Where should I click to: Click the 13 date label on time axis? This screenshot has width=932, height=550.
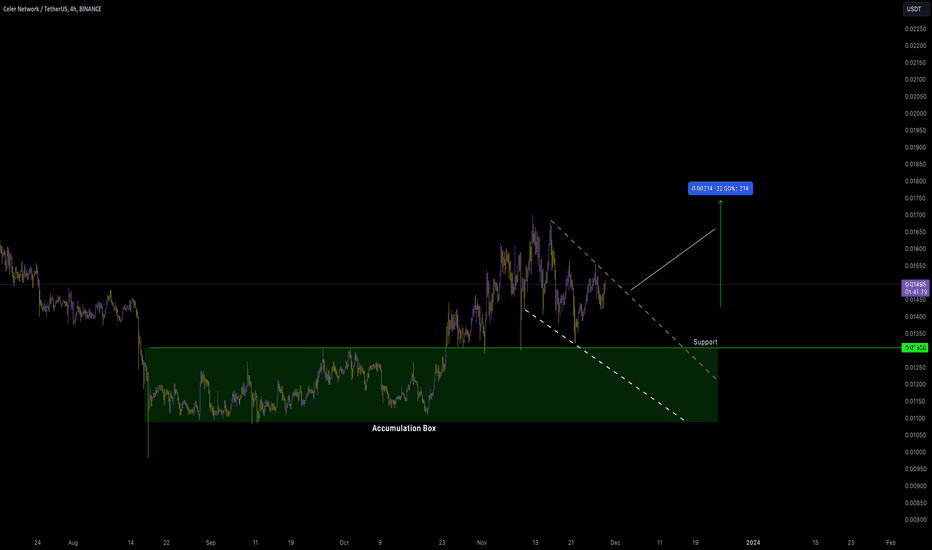pos(535,543)
